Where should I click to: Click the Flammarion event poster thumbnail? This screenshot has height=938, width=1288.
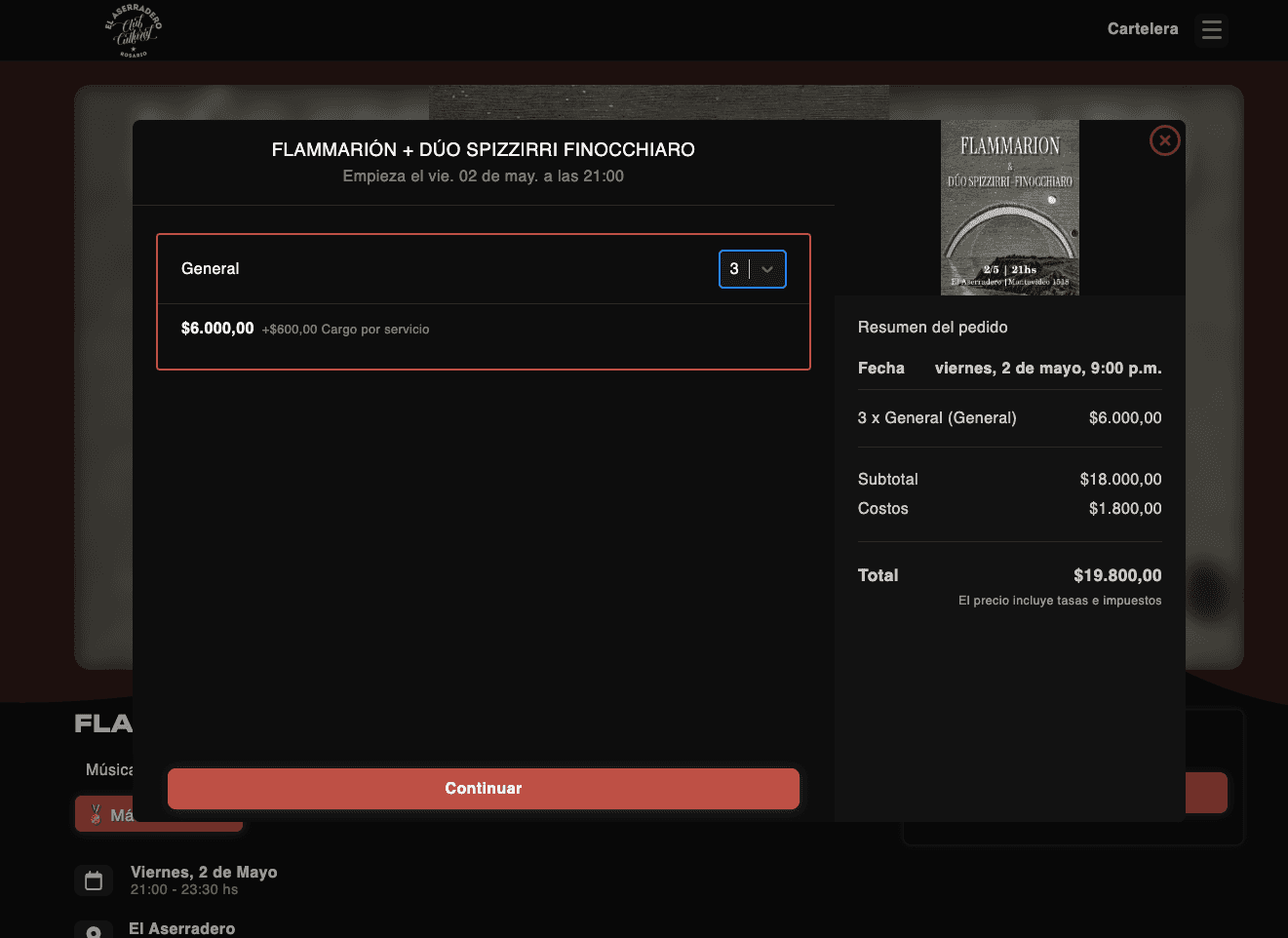click(1010, 207)
